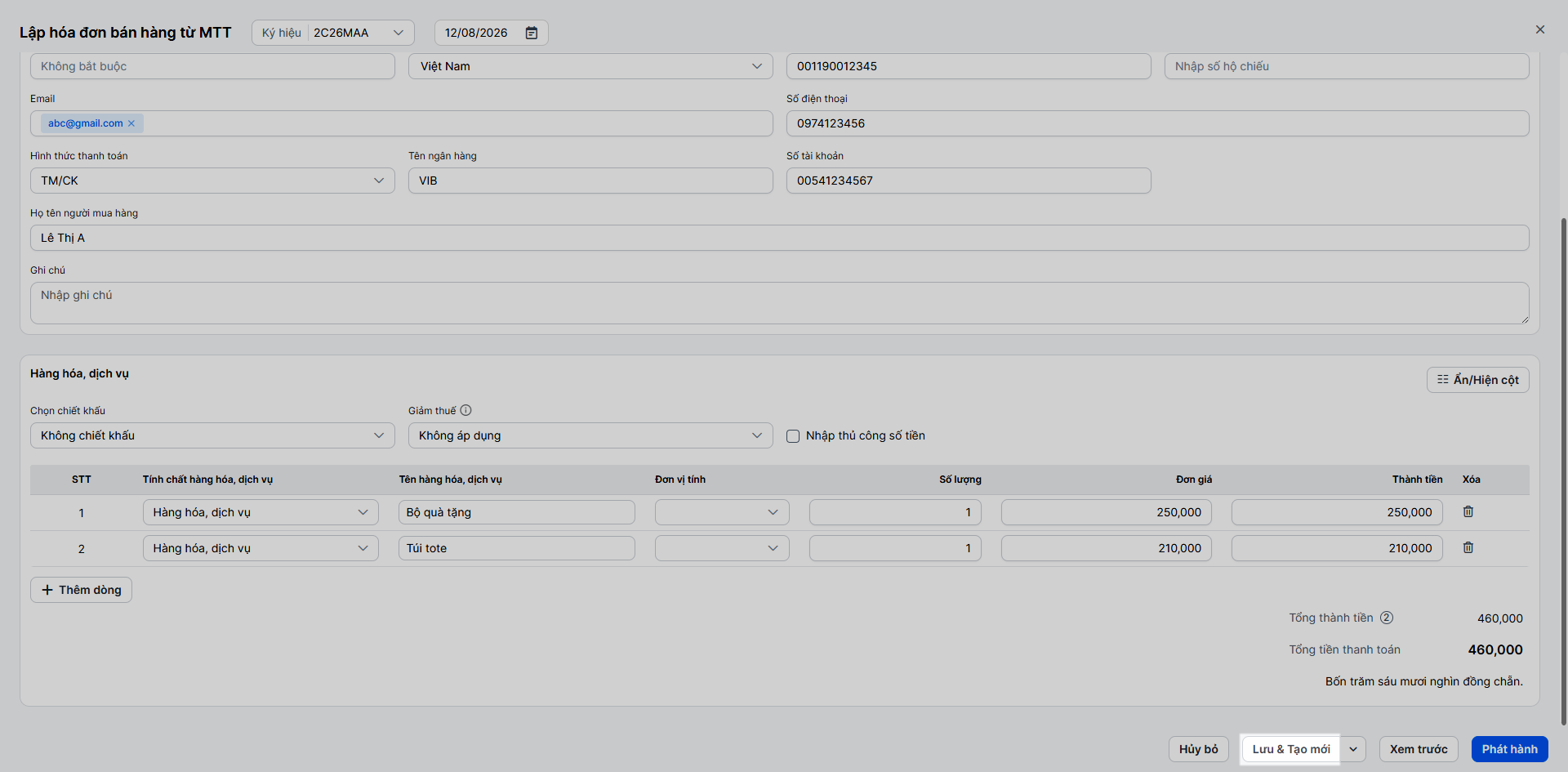The image size is (1568, 772).
Task: Open the Hình thức thanh toán TM/CK dropdown
Action: (212, 181)
